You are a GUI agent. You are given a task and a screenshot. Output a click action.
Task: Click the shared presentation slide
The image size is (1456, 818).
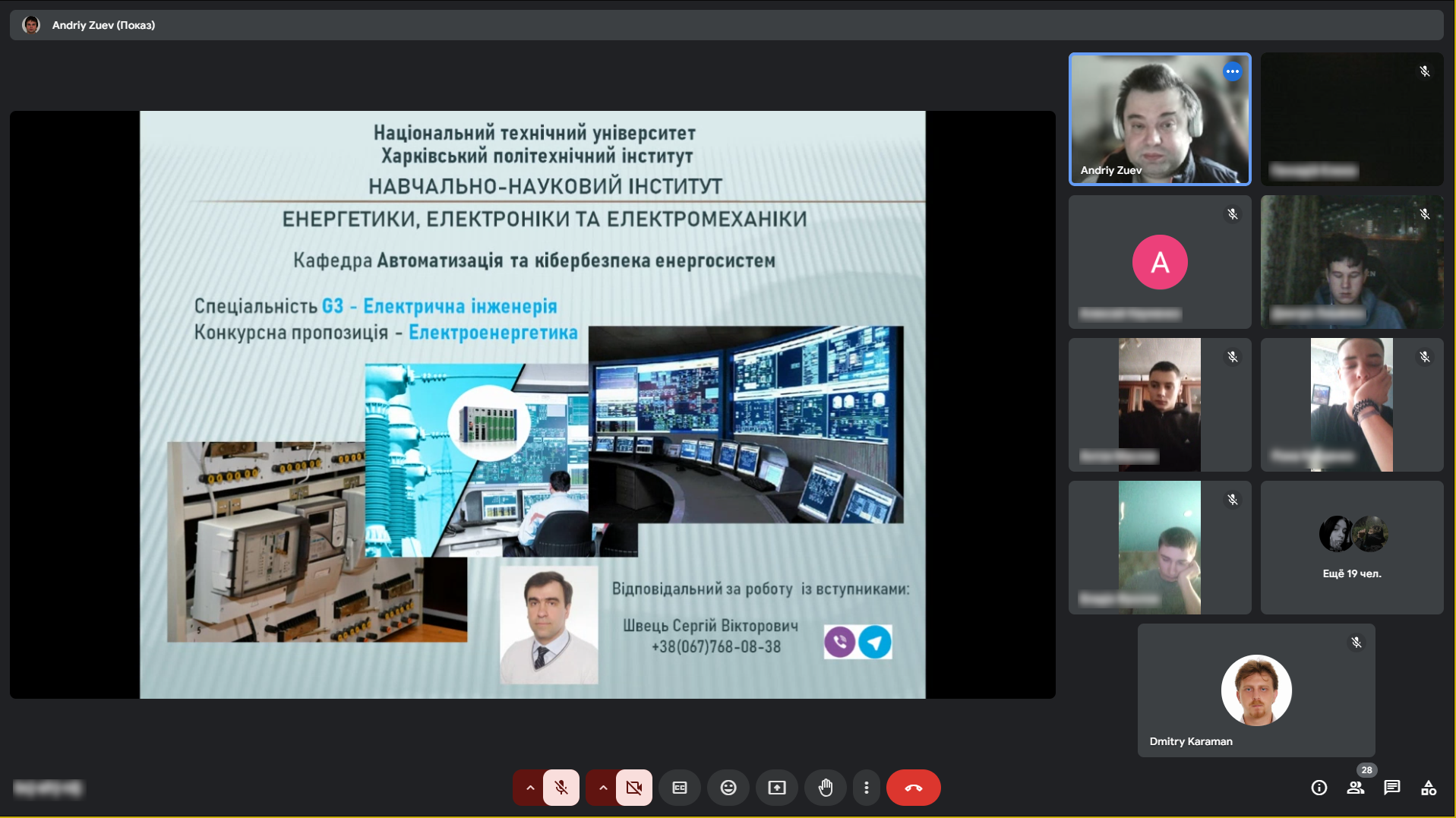(x=532, y=405)
